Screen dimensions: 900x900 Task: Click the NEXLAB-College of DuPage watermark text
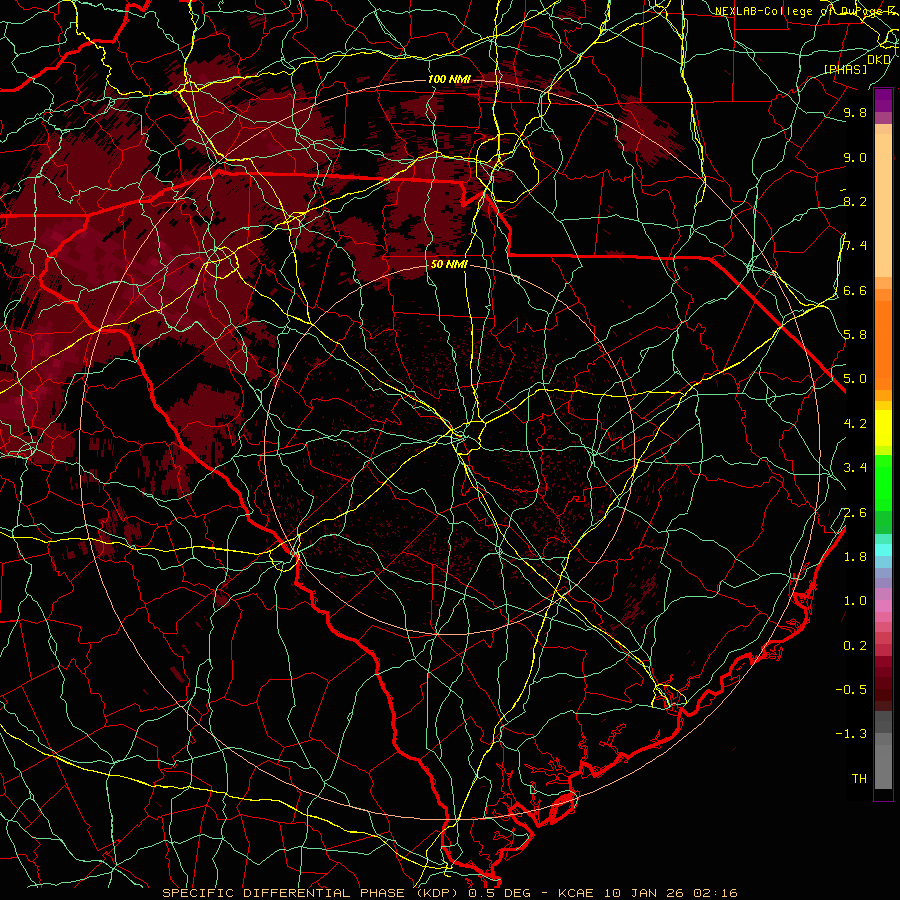pyautogui.click(x=806, y=11)
